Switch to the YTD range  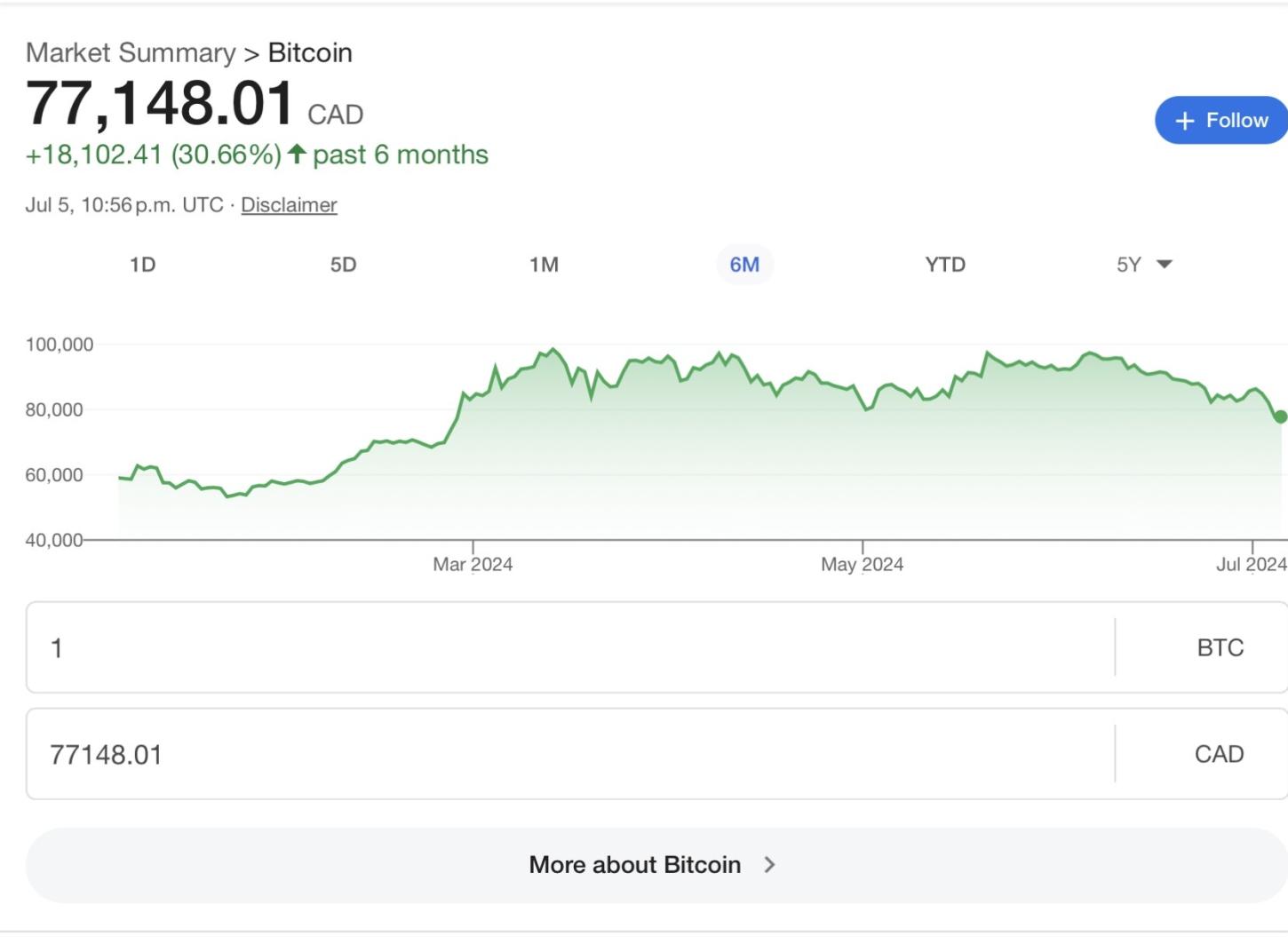[x=945, y=265]
